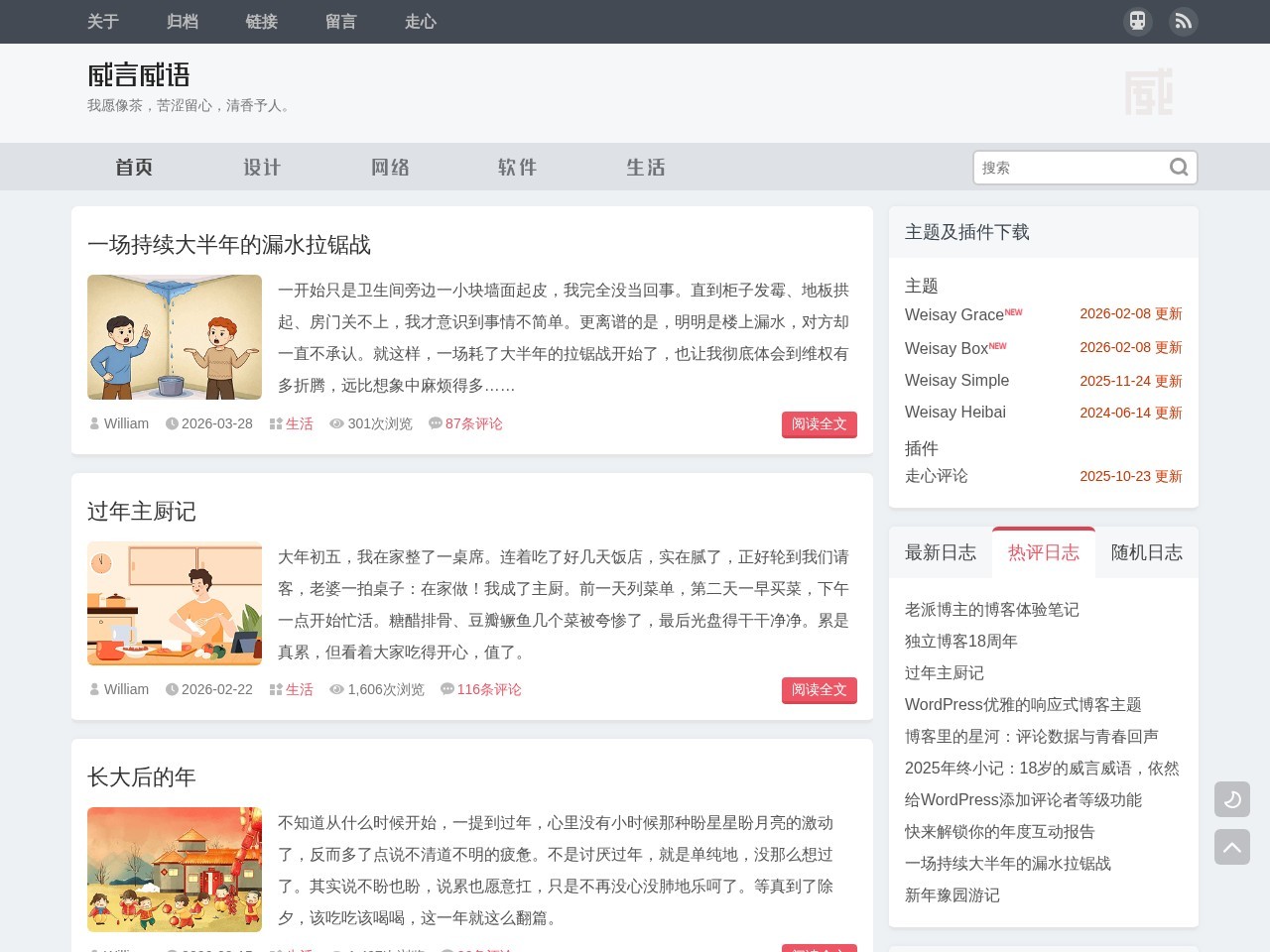
Task: Switch to the 最新日志 tab
Action: pyautogui.click(x=940, y=552)
